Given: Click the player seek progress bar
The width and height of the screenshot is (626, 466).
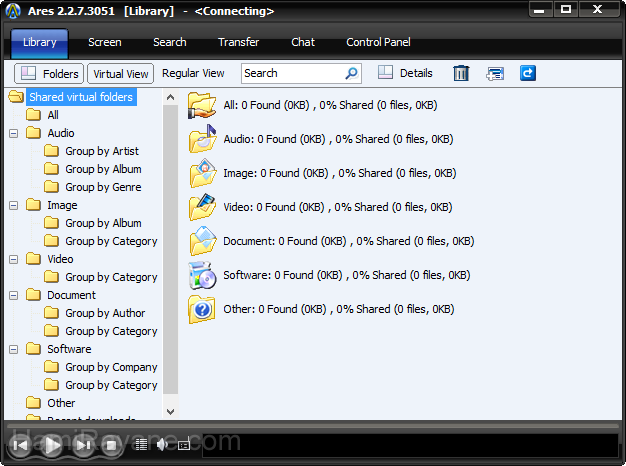Looking at the screenshot, I should tap(313, 426).
